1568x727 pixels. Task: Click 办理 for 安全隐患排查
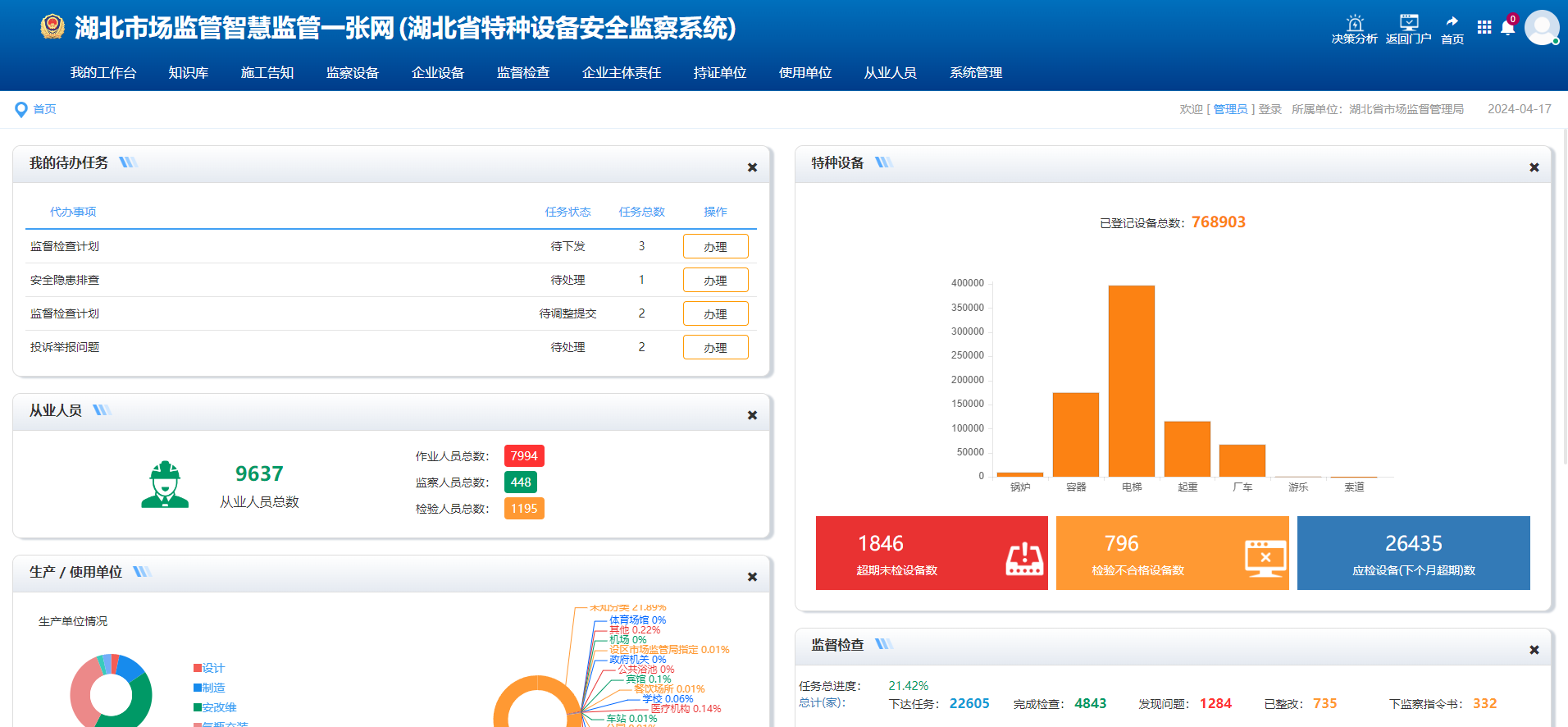click(x=716, y=280)
